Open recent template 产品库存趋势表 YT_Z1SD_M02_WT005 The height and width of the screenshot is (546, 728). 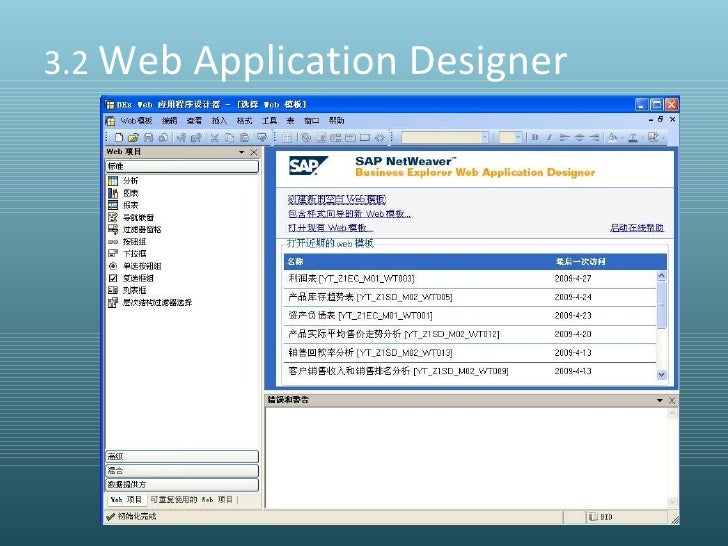point(470,297)
